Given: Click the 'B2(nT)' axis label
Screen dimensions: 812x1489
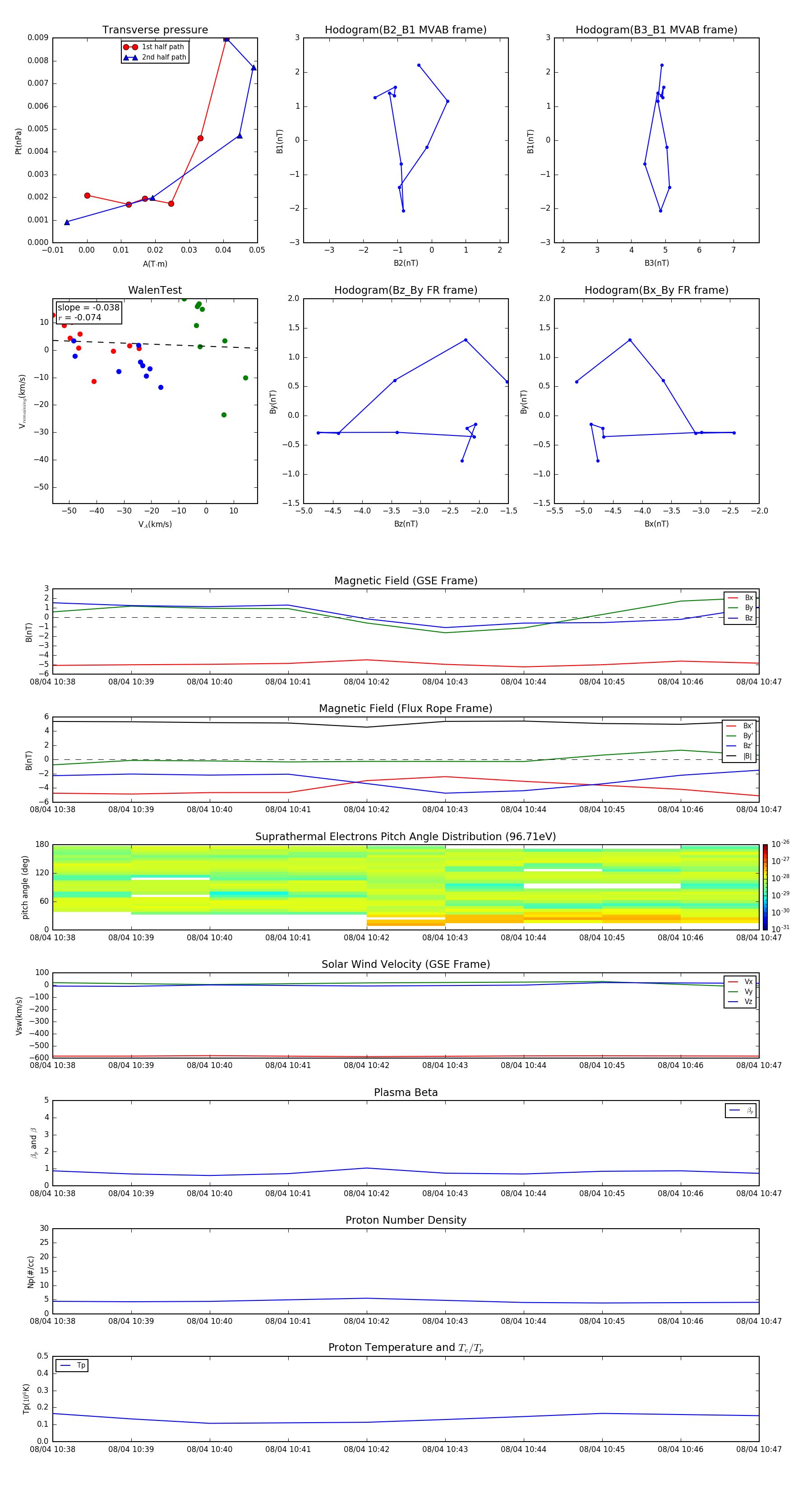Looking at the screenshot, I should 406,263.
